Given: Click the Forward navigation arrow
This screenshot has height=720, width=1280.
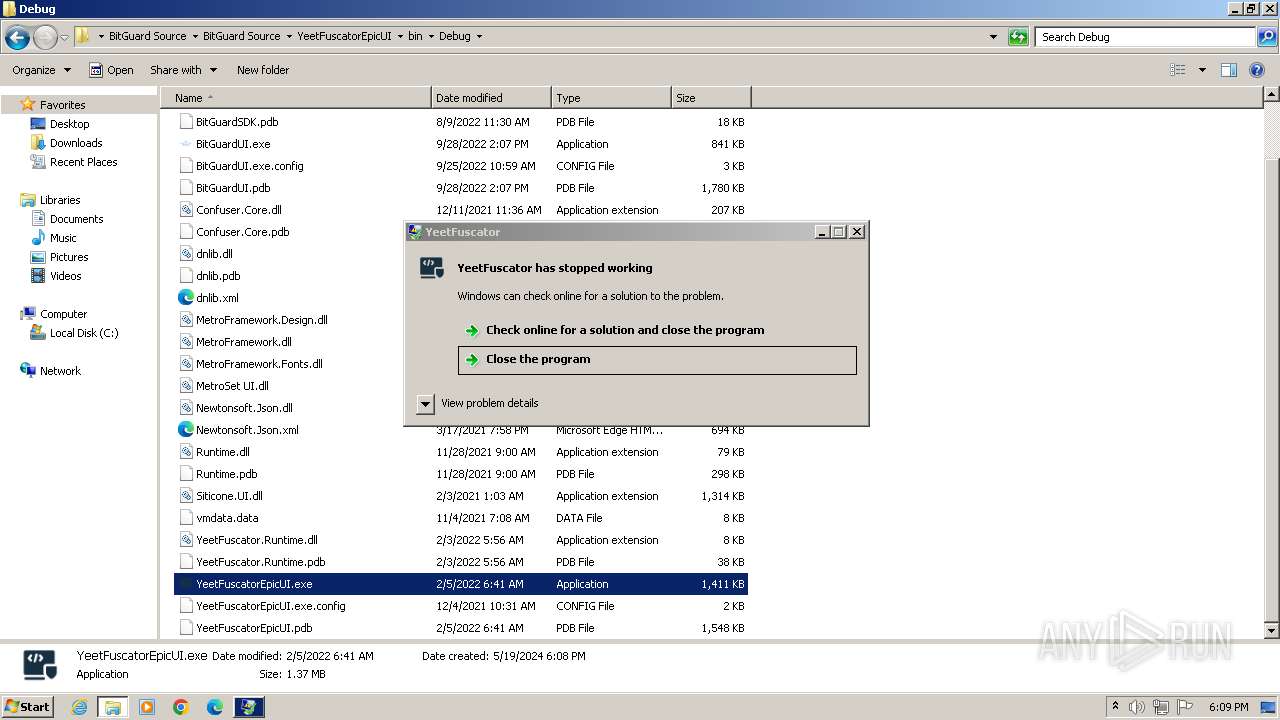Looking at the screenshot, I should click(45, 38).
